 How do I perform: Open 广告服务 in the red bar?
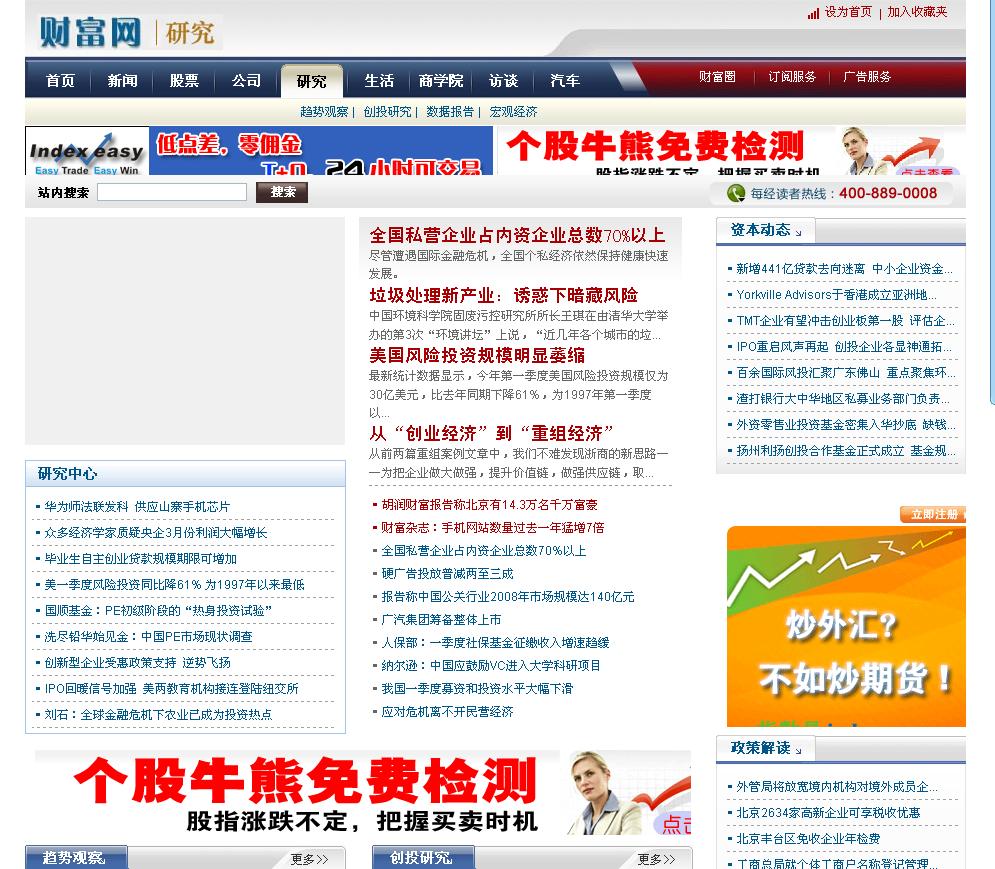click(x=867, y=77)
